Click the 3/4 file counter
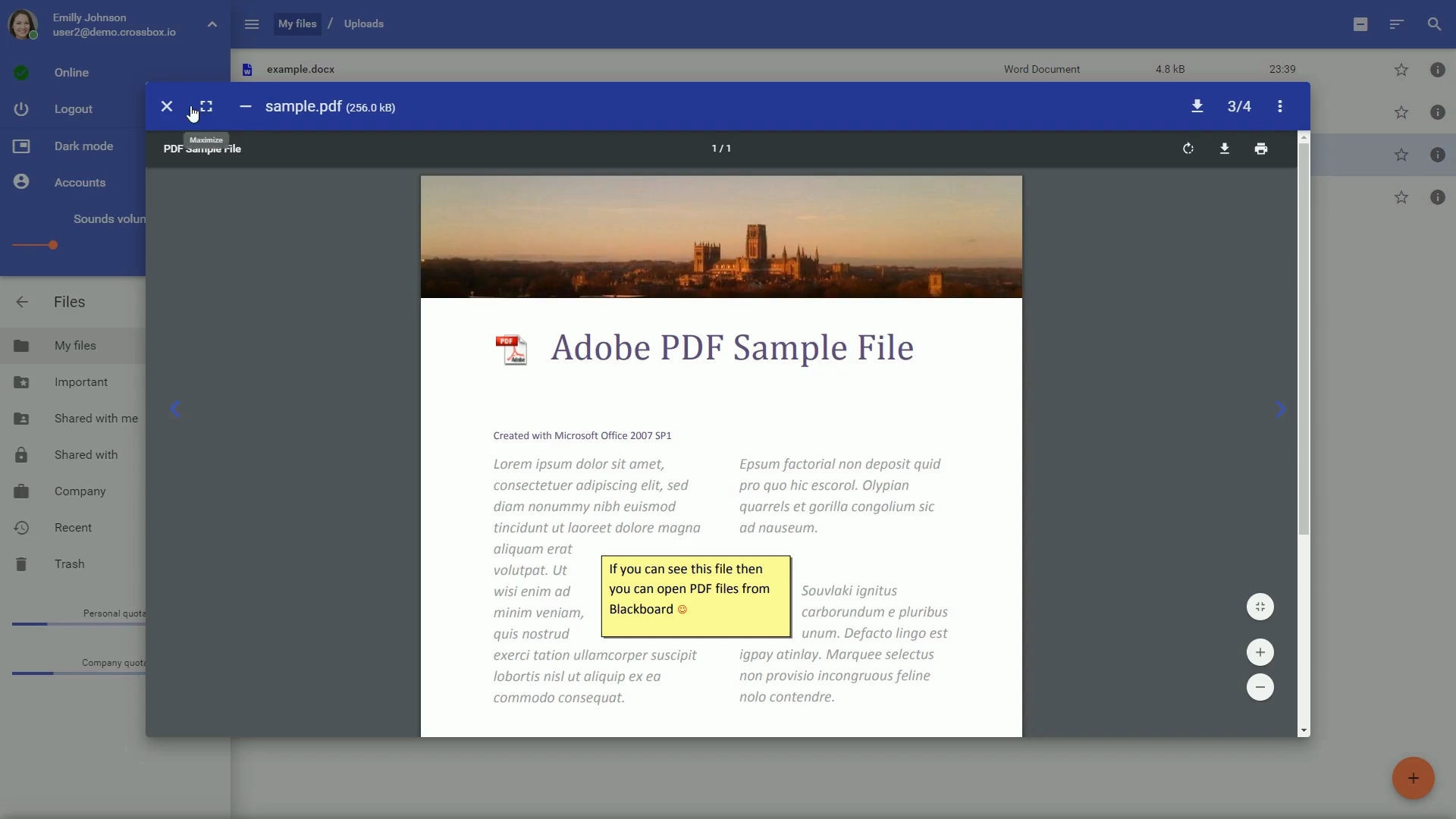Screen dimensions: 1456x819 point(1239,107)
